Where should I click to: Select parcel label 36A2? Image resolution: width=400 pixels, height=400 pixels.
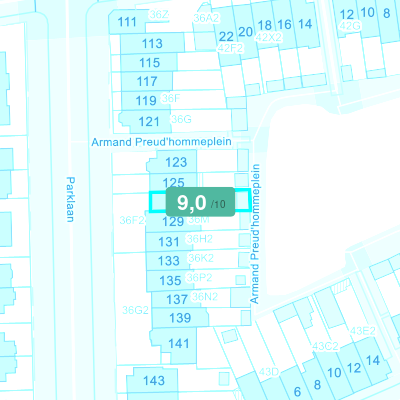click(x=206, y=18)
